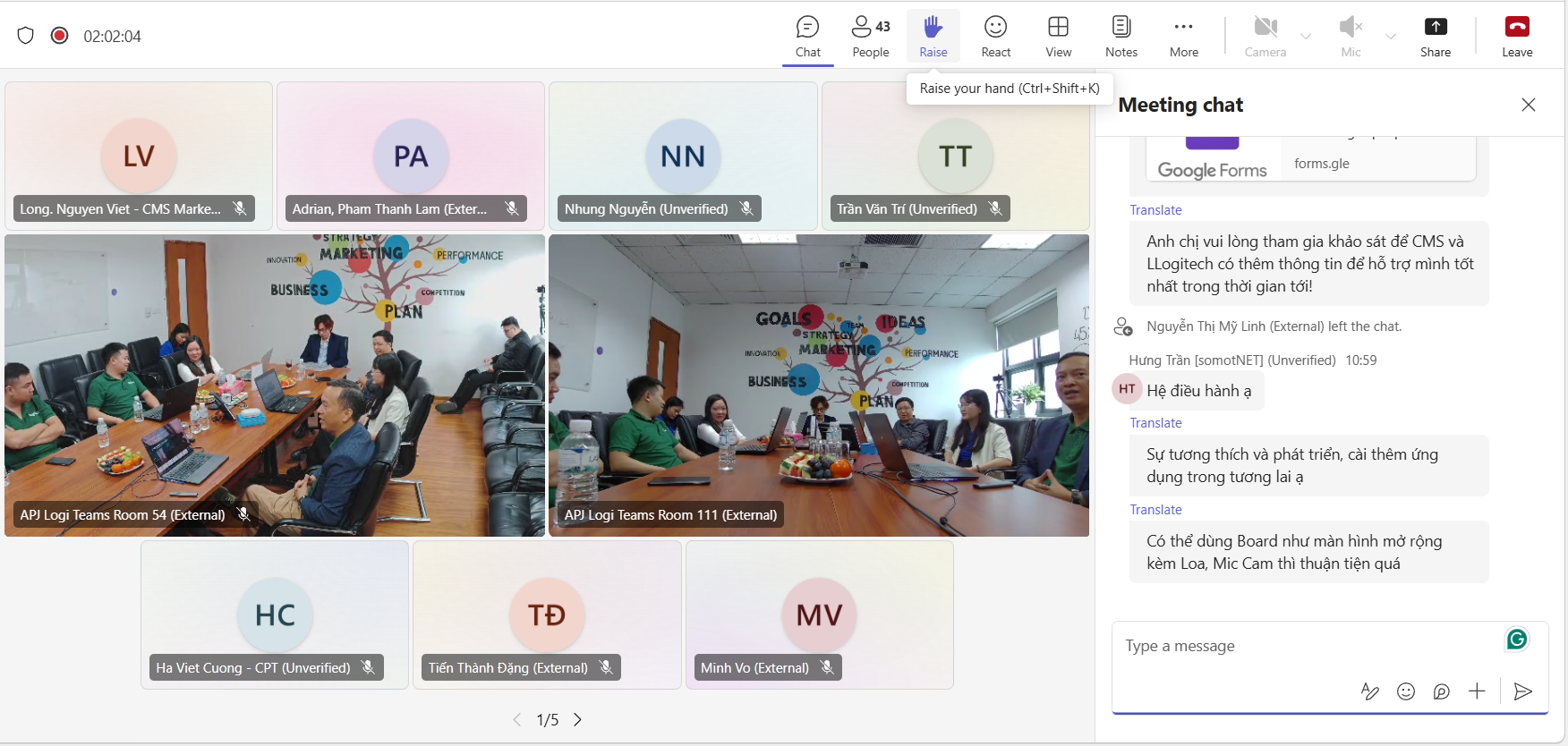Open the People participants panel

870,36
